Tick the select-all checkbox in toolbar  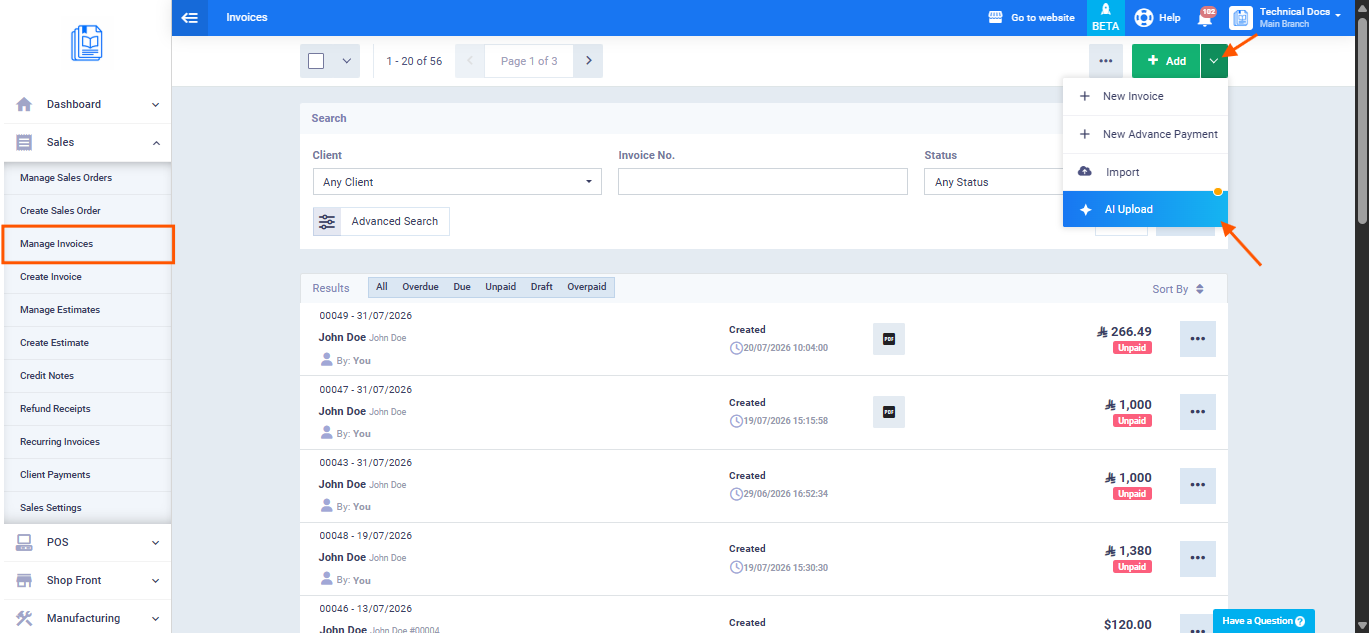pos(316,61)
